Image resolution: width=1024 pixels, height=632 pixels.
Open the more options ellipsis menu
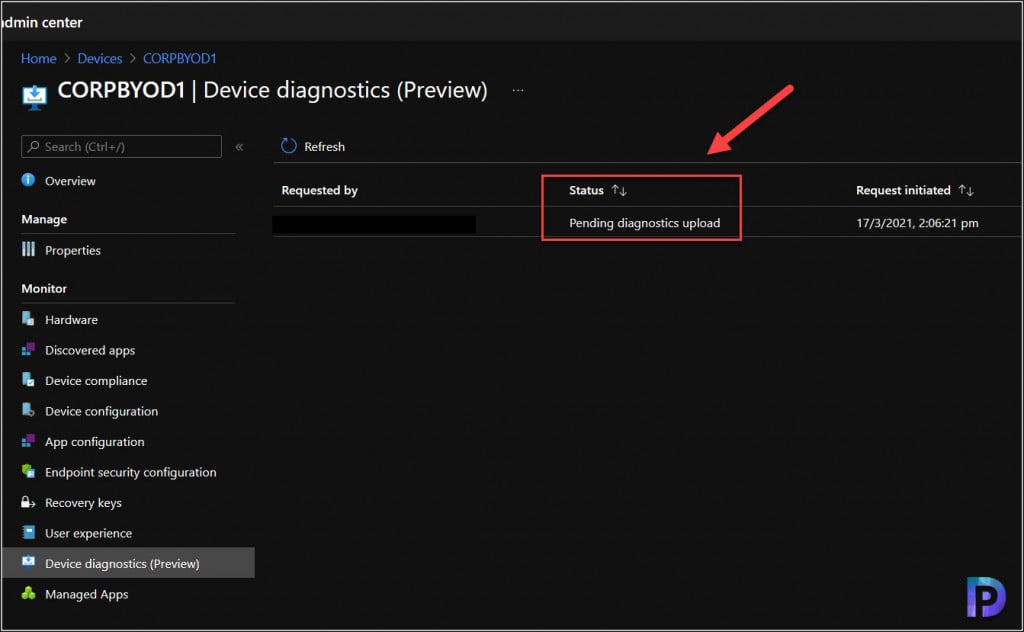click(518, 90)
